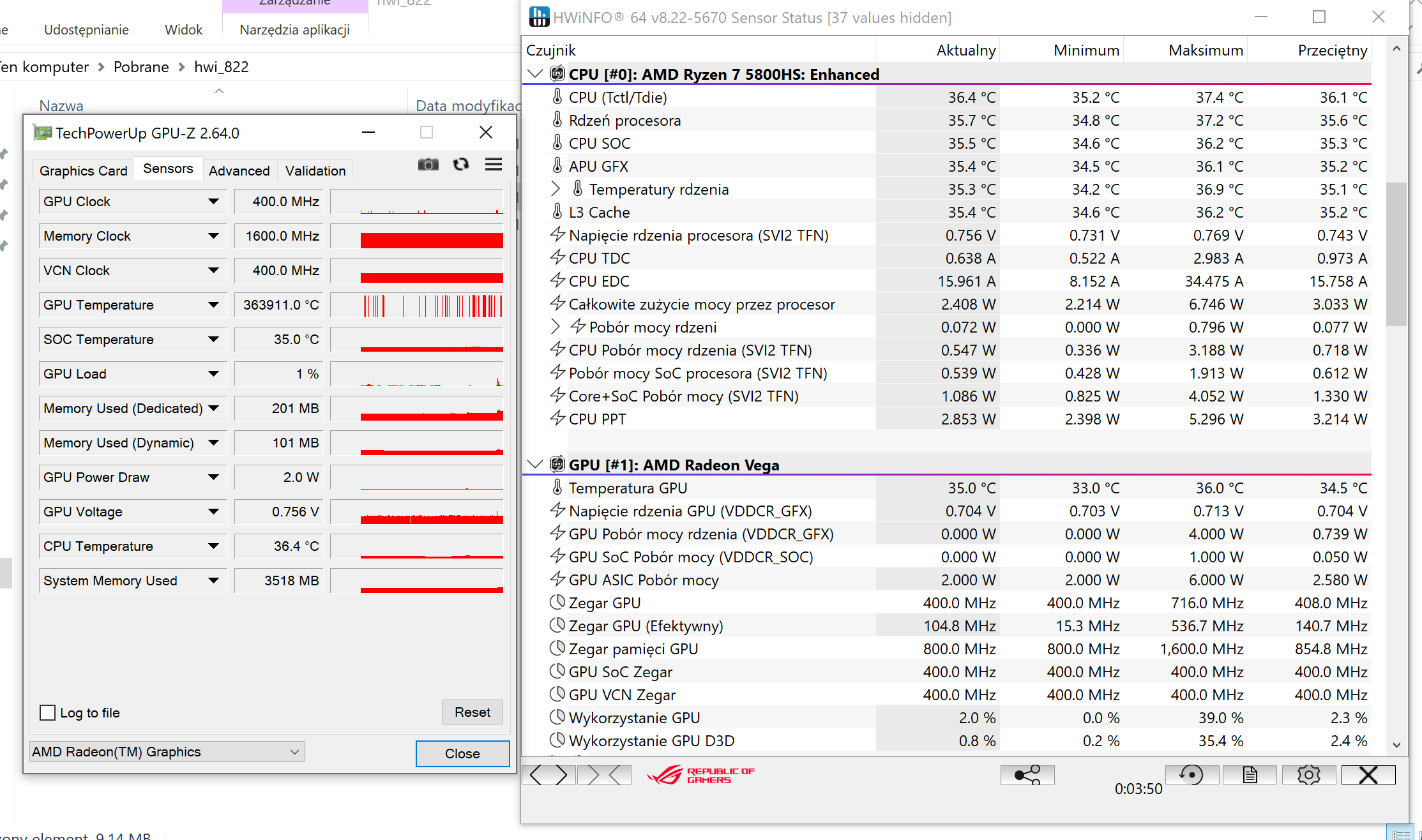Open the HWiNFO logging document icon
The height and width of the screenshot is (840, 1422).
click(x=1250, y=775)
